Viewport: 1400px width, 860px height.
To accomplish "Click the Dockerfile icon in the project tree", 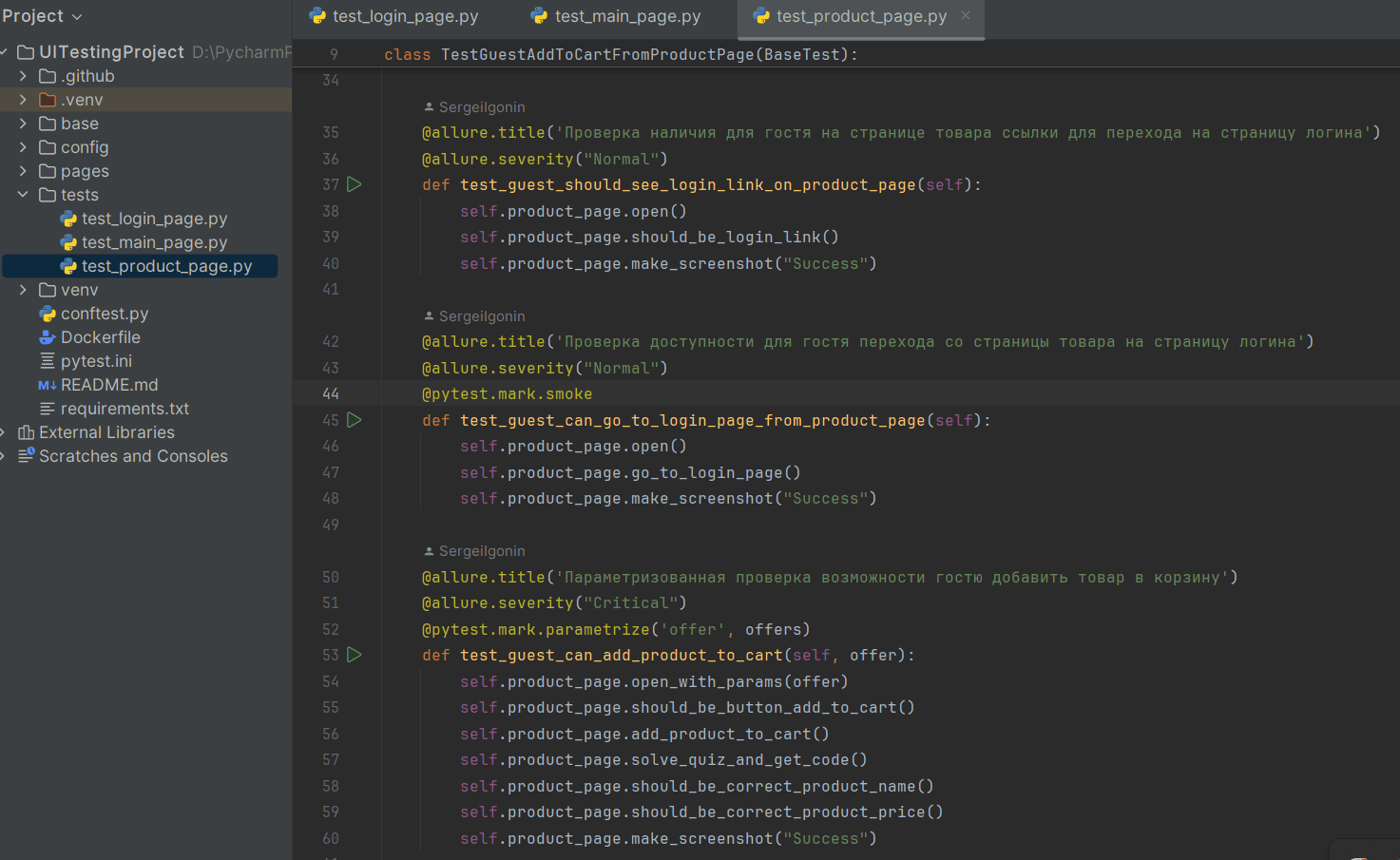I will (x=48, y=337).
